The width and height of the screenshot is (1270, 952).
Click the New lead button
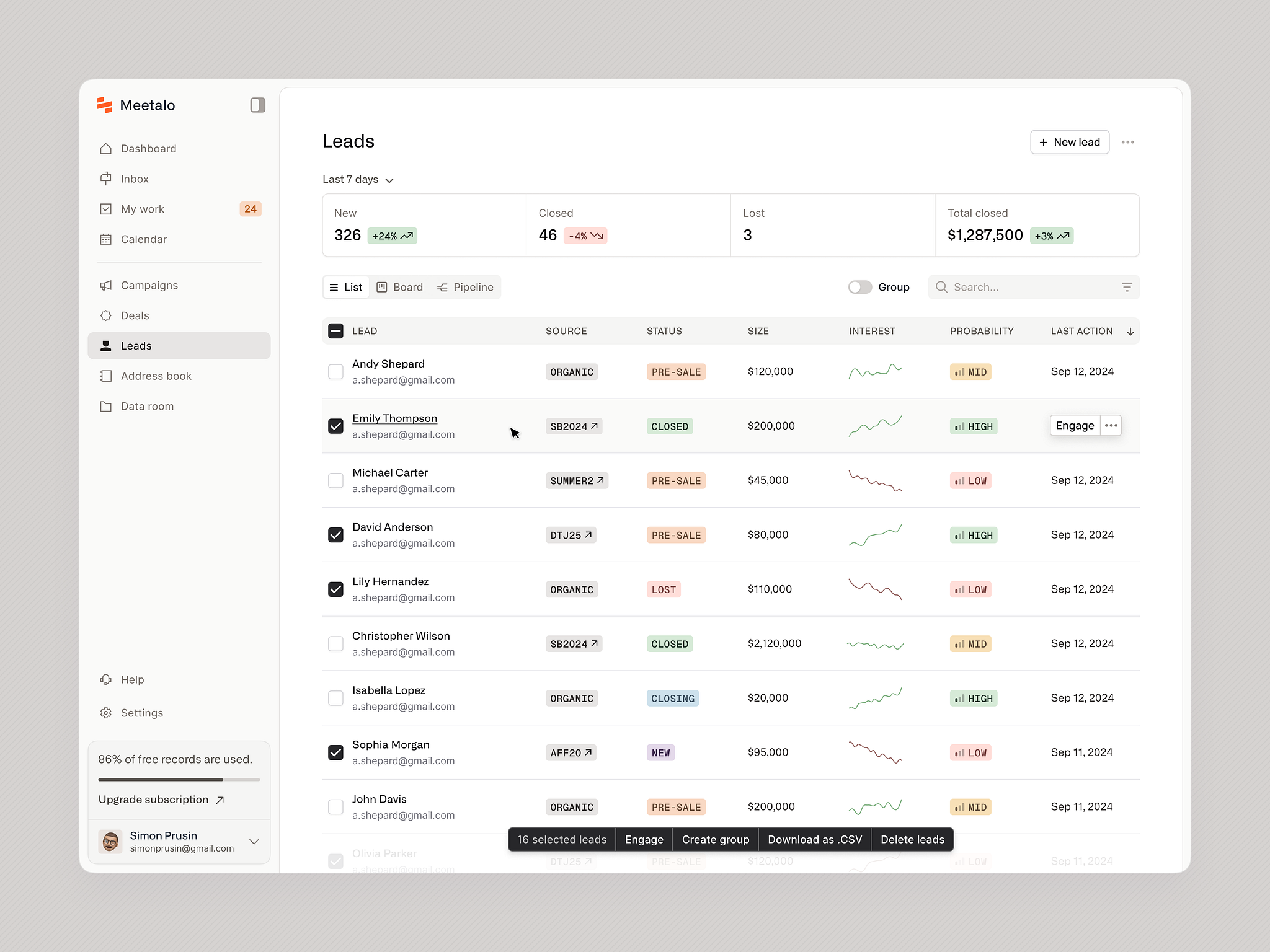1069,142
